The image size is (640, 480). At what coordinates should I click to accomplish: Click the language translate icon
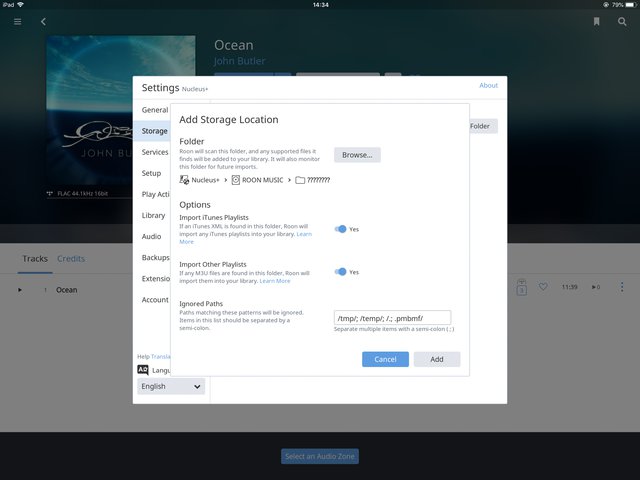tap(143, 370)
